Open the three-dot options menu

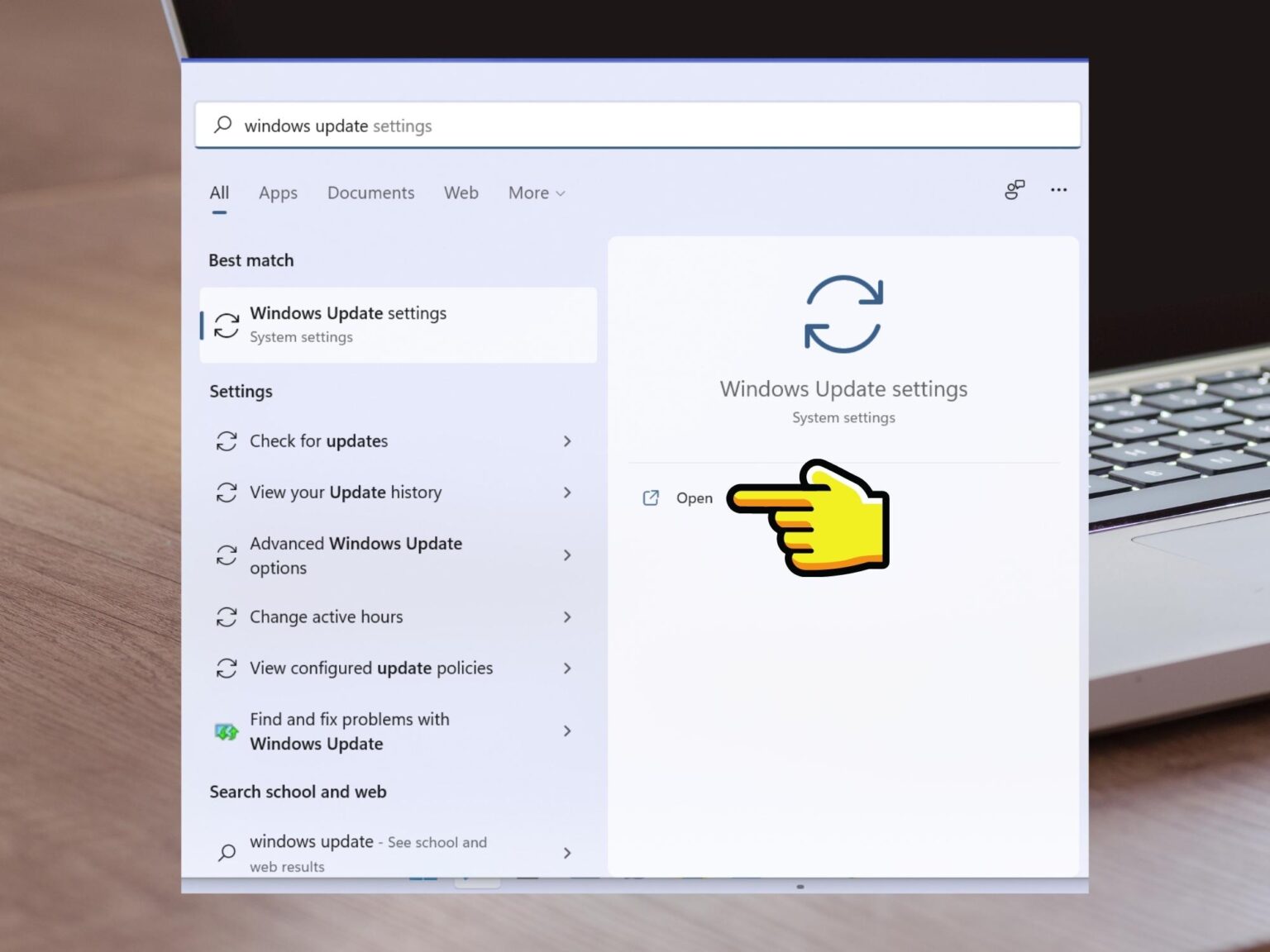(x=1058, y=190)
